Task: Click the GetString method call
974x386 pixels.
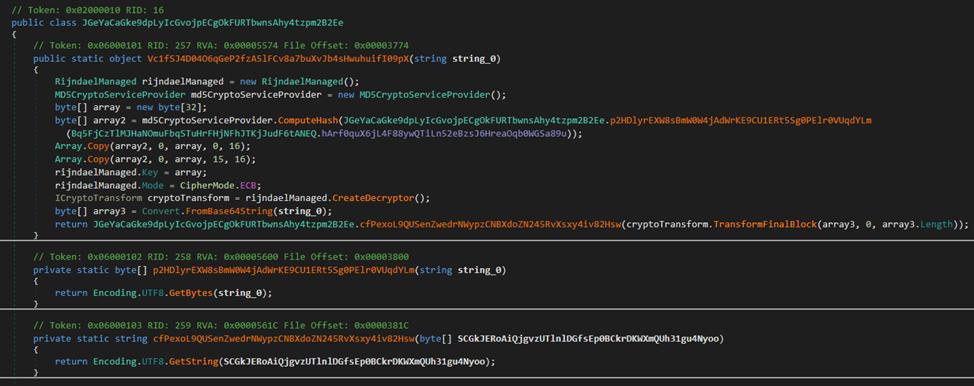Action: [193, 361]
